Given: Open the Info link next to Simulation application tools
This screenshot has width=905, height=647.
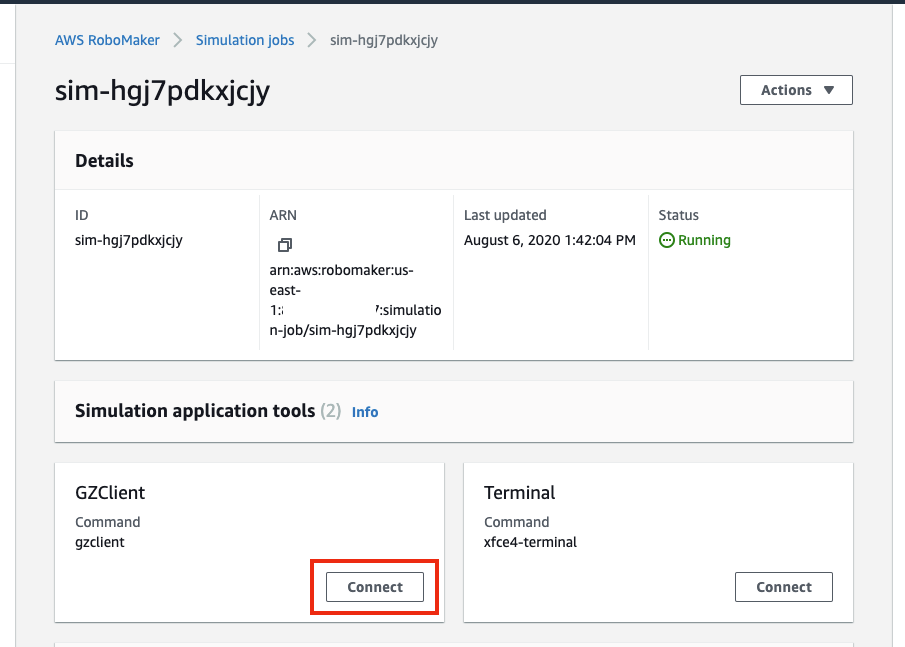Looking at the screenshot, I should [365, 412].
